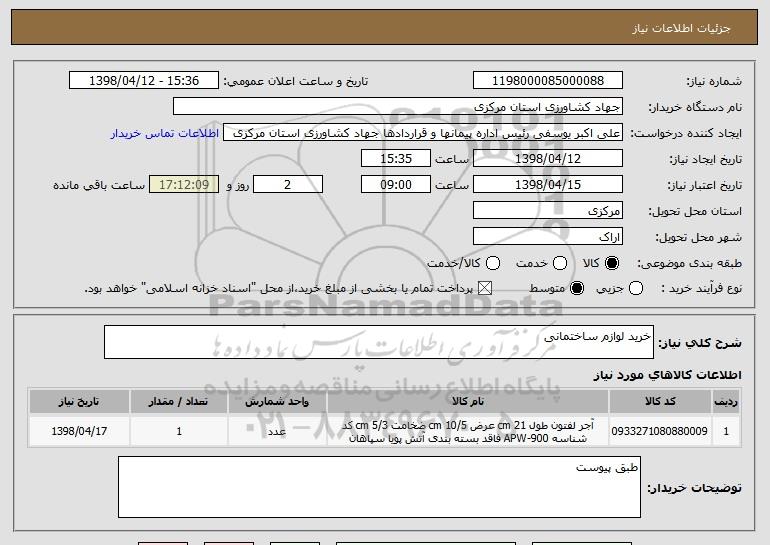
Task: Click نام کالا column header
Action: pyautogui.click(x=468, y=402)
